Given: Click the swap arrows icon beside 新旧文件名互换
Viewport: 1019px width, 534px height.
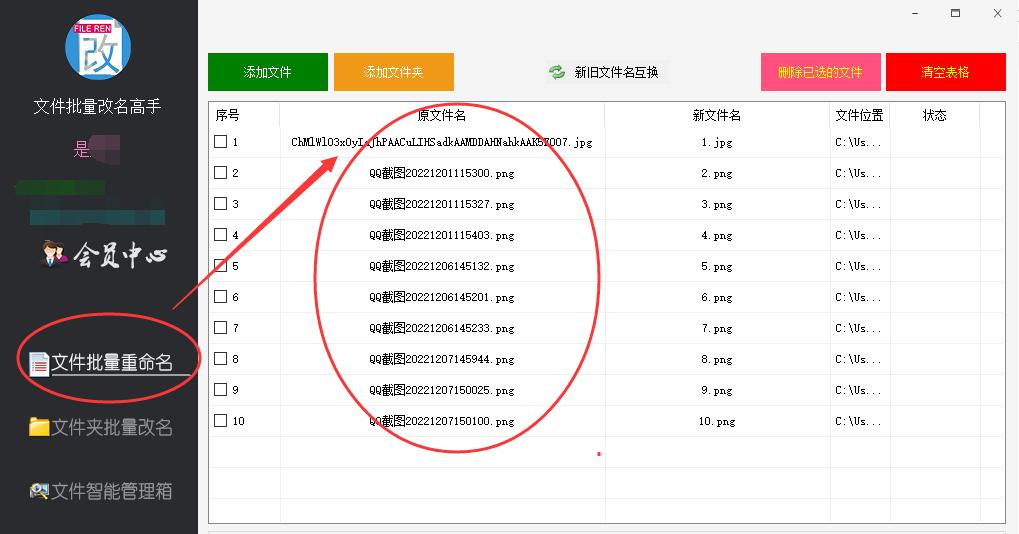Looking at the screenshot, I should pyautogui.click(x=557, y=72).
